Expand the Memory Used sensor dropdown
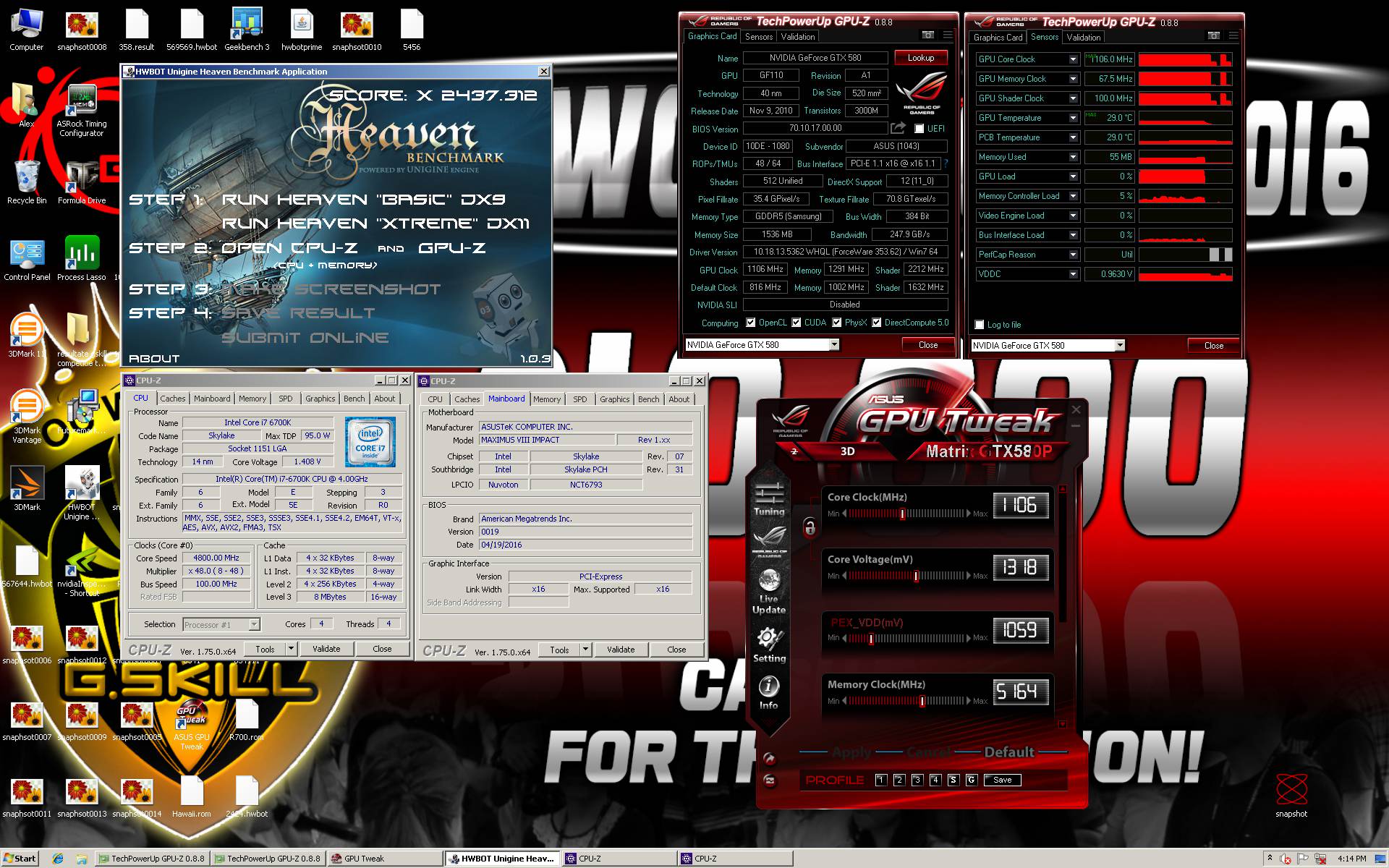Viewport: 1389px width, 868px height. coord(1074,157)
